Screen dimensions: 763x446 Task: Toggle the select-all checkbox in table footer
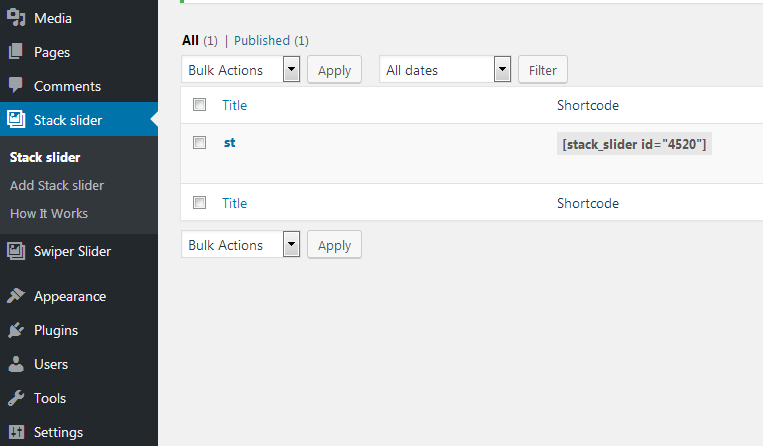tap(200, 202)
